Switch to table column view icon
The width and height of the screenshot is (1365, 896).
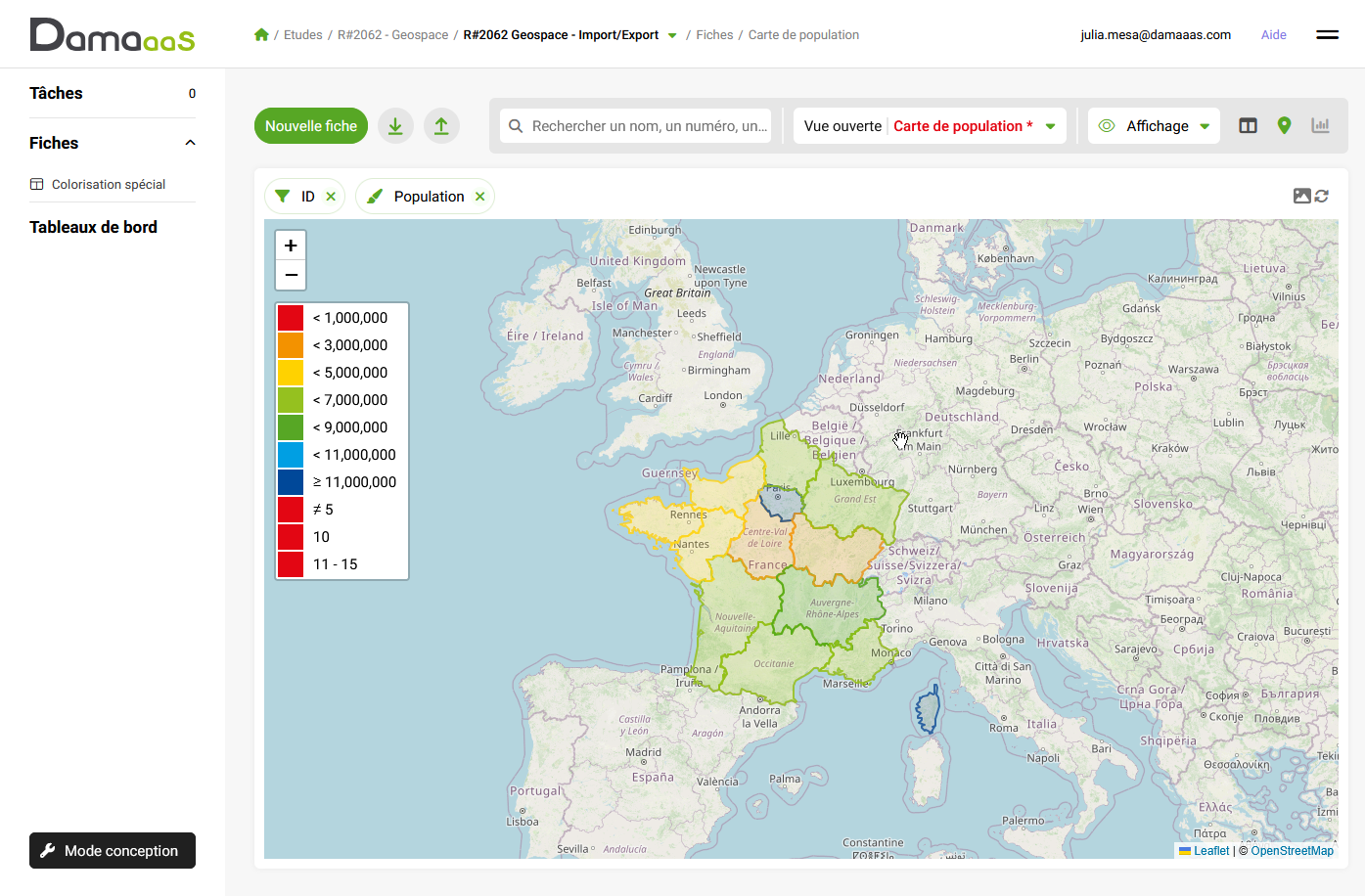(1248, 126)
